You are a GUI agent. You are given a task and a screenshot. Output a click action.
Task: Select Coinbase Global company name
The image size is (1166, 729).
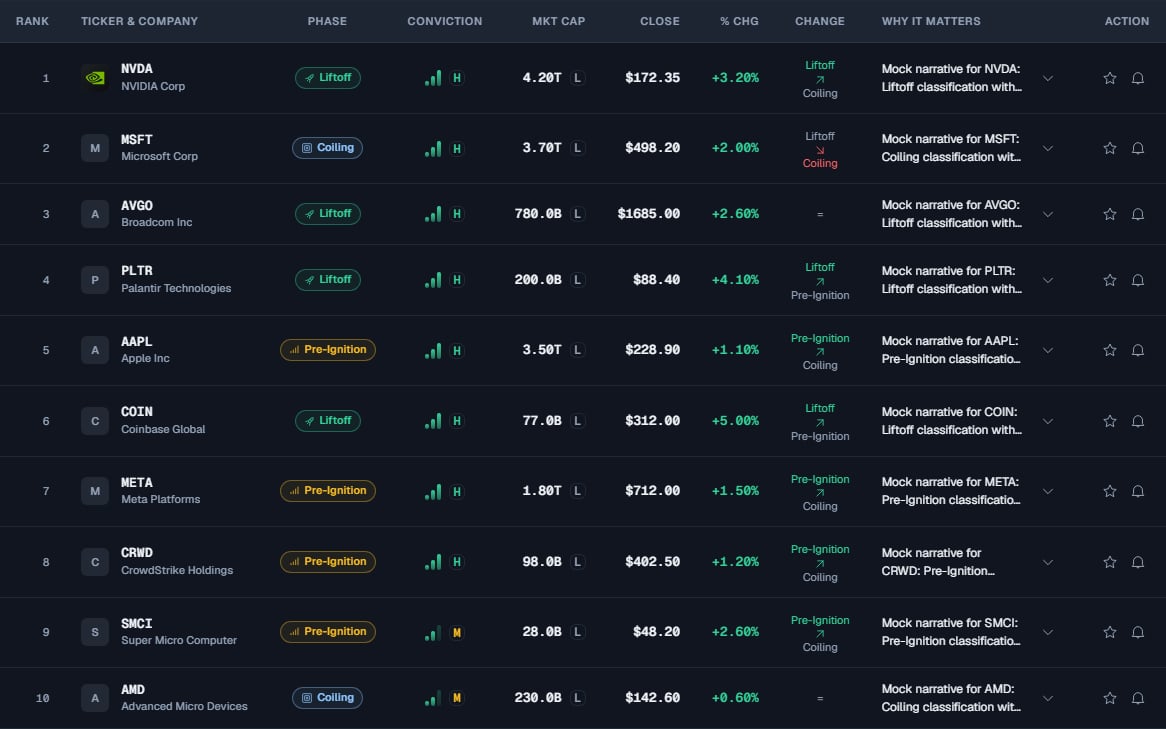click(x=163, y=429)
